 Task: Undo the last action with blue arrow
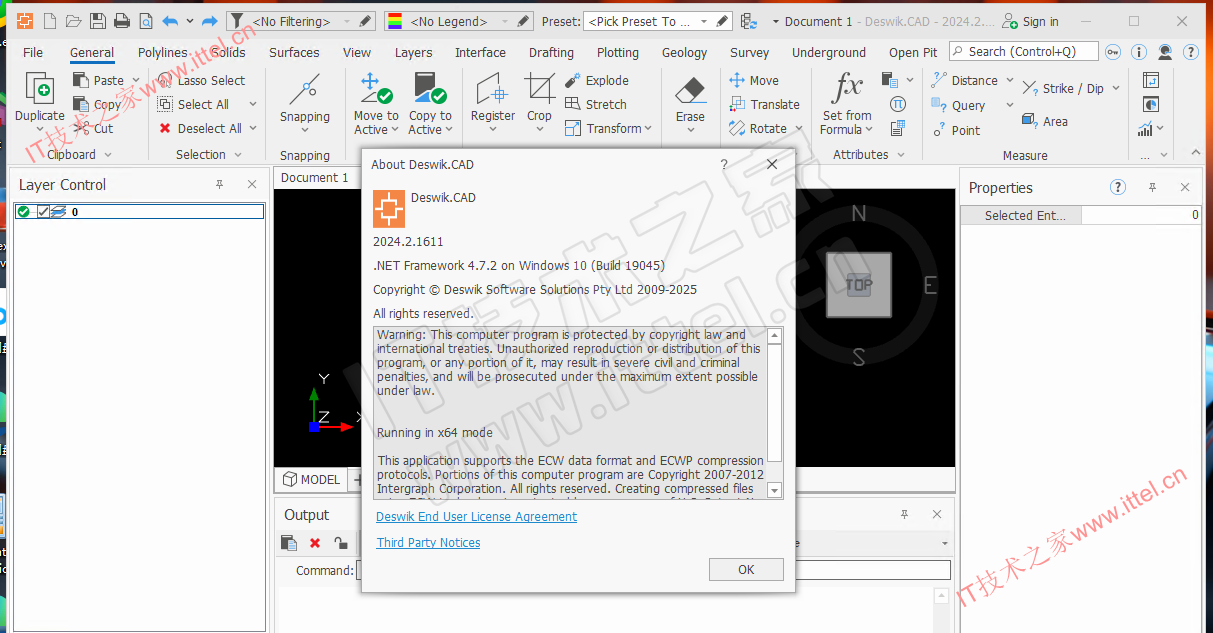(170, 21)
